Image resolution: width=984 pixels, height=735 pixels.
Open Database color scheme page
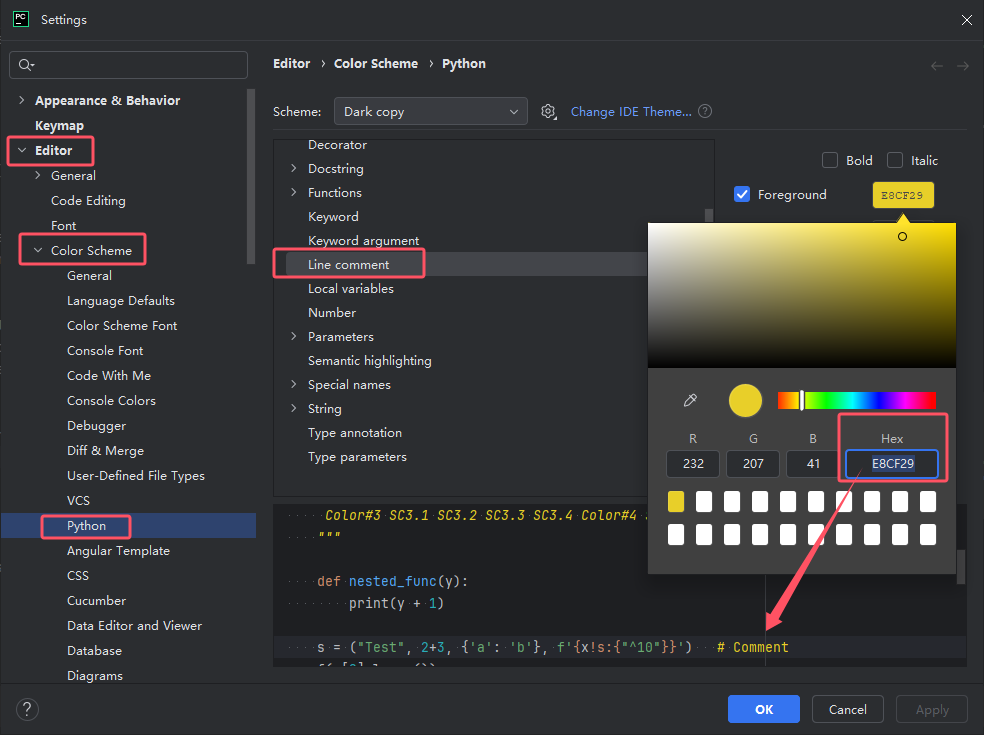pos(94,651)
